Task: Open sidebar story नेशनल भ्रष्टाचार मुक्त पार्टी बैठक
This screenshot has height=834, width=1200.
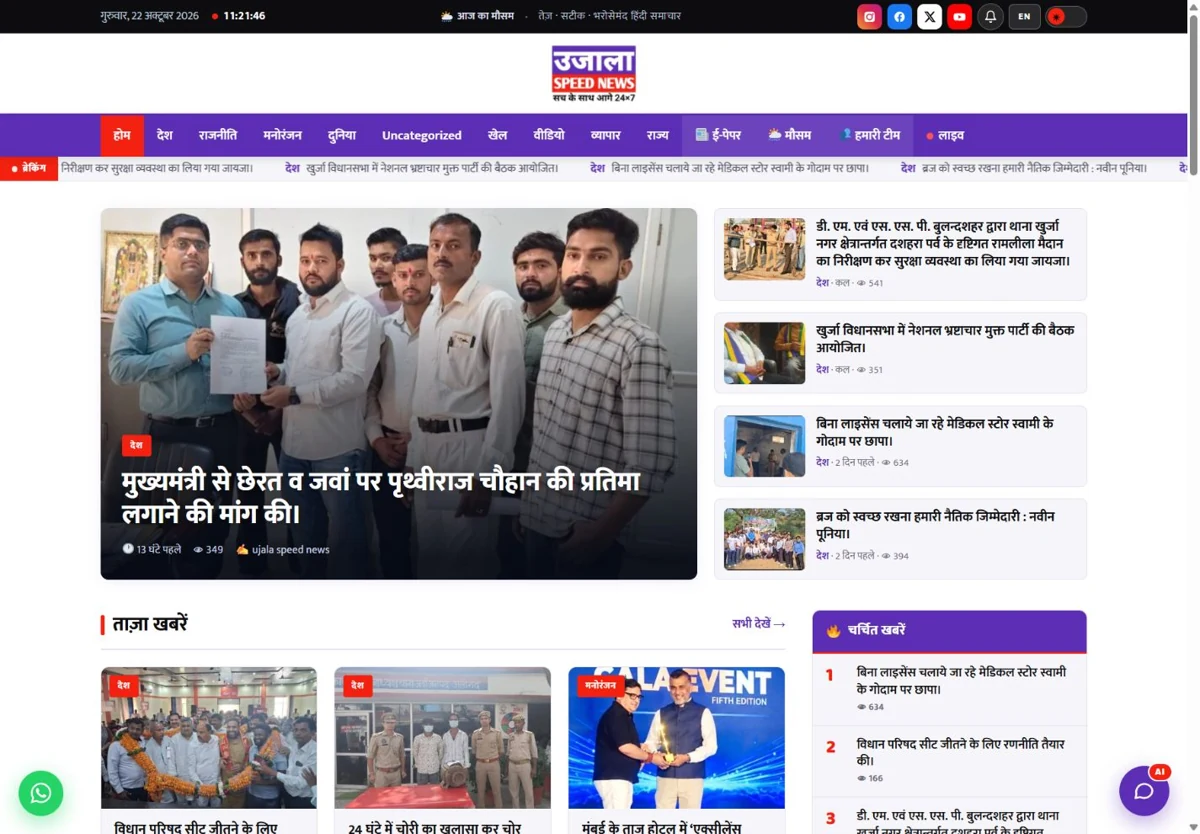Action: pos(945,339)
